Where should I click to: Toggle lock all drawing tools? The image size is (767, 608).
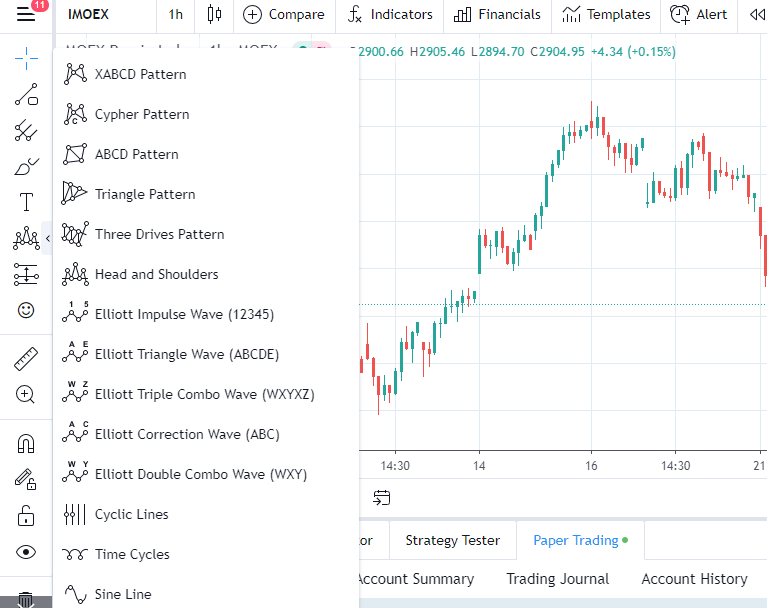[x=26, y=516]
